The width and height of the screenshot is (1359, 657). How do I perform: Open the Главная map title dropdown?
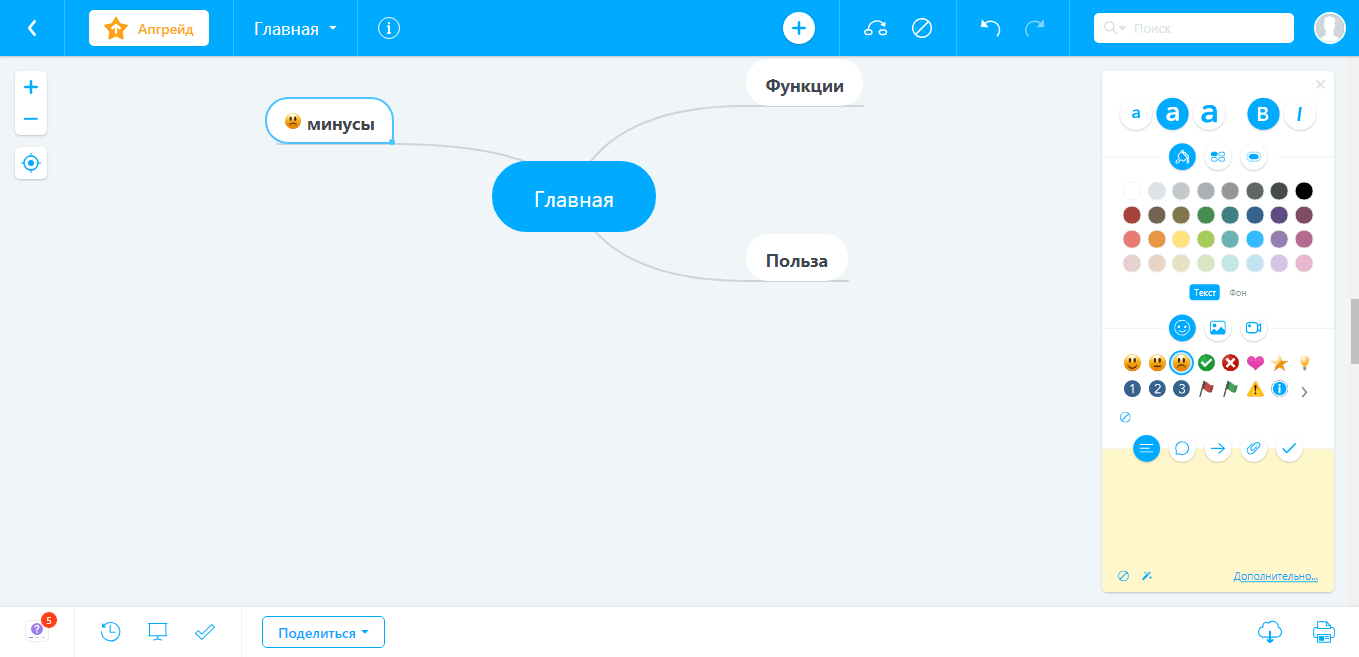tap(295, 29)
